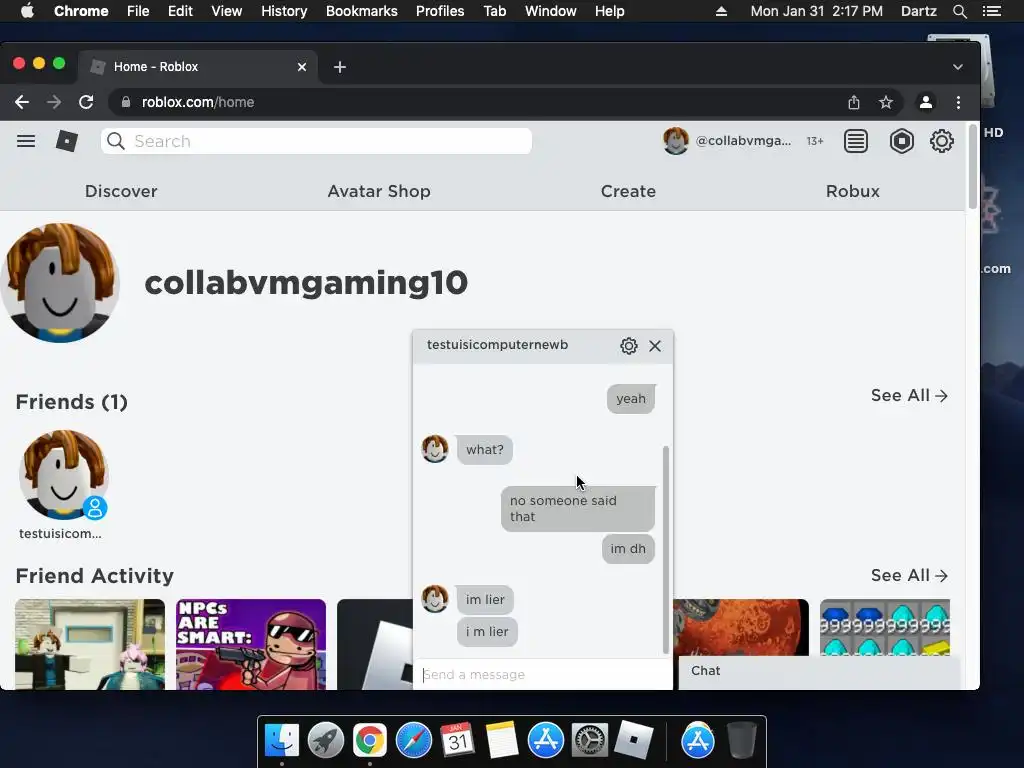Open the Roblox notifications stream icon
Viewport: 1024px width, 768px height.
(x=856, y=141)
